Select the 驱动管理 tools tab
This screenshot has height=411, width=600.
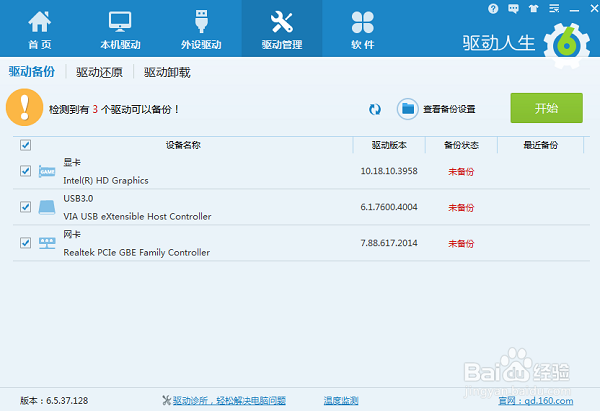click(x=282, y=30)
